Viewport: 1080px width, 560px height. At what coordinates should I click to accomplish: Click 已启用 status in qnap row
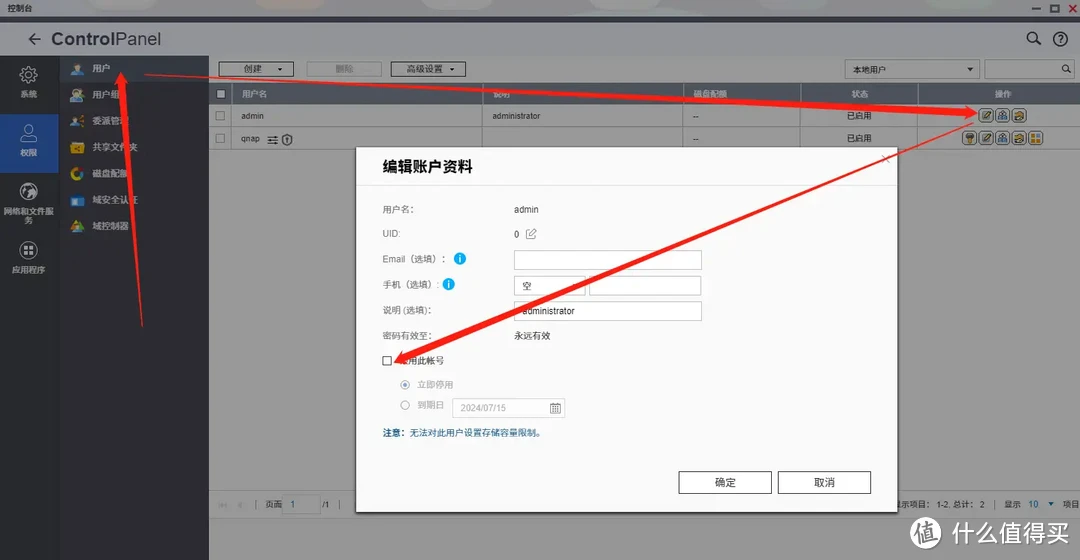[859, 138]
